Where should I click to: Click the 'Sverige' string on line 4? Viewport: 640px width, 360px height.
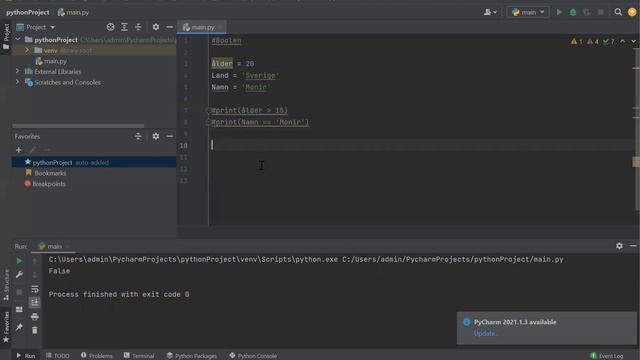click(260, 76)
